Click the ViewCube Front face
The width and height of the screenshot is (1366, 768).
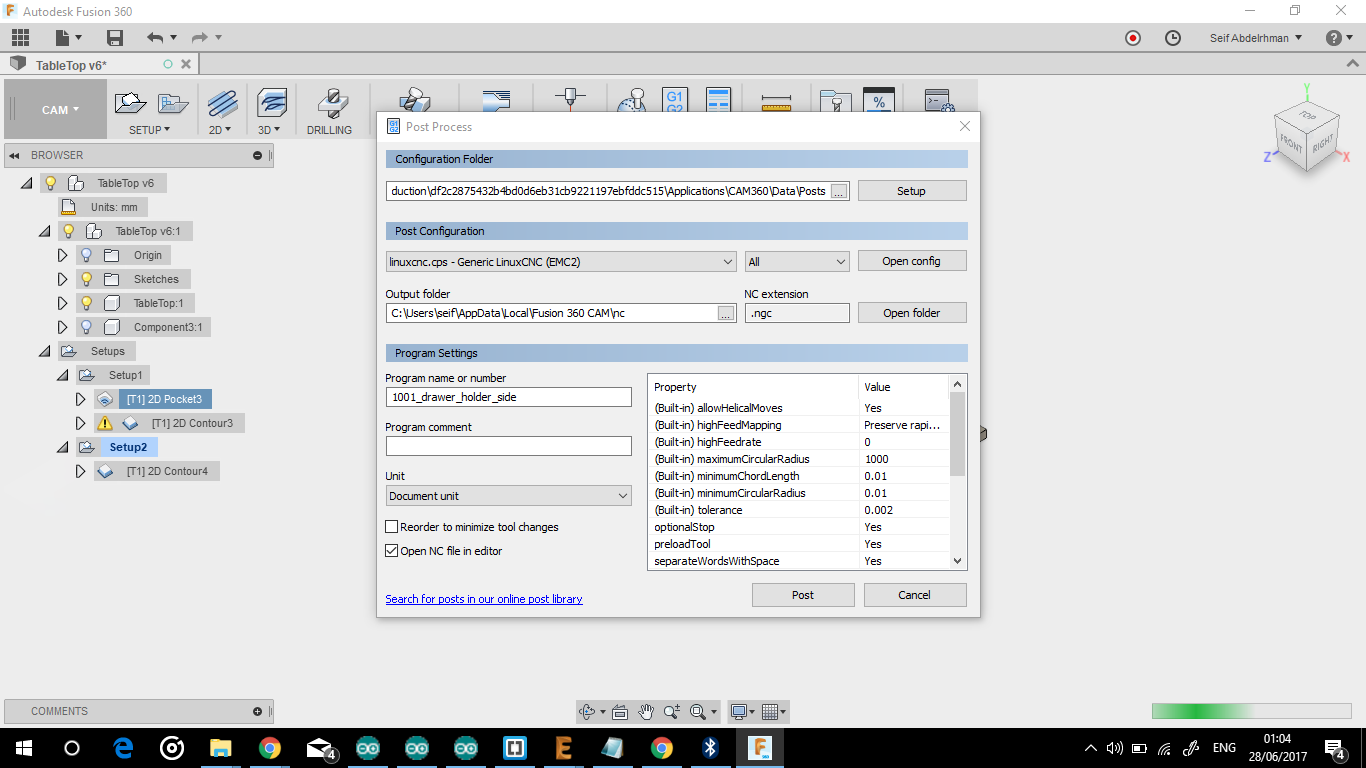[x=1292, y=145]
